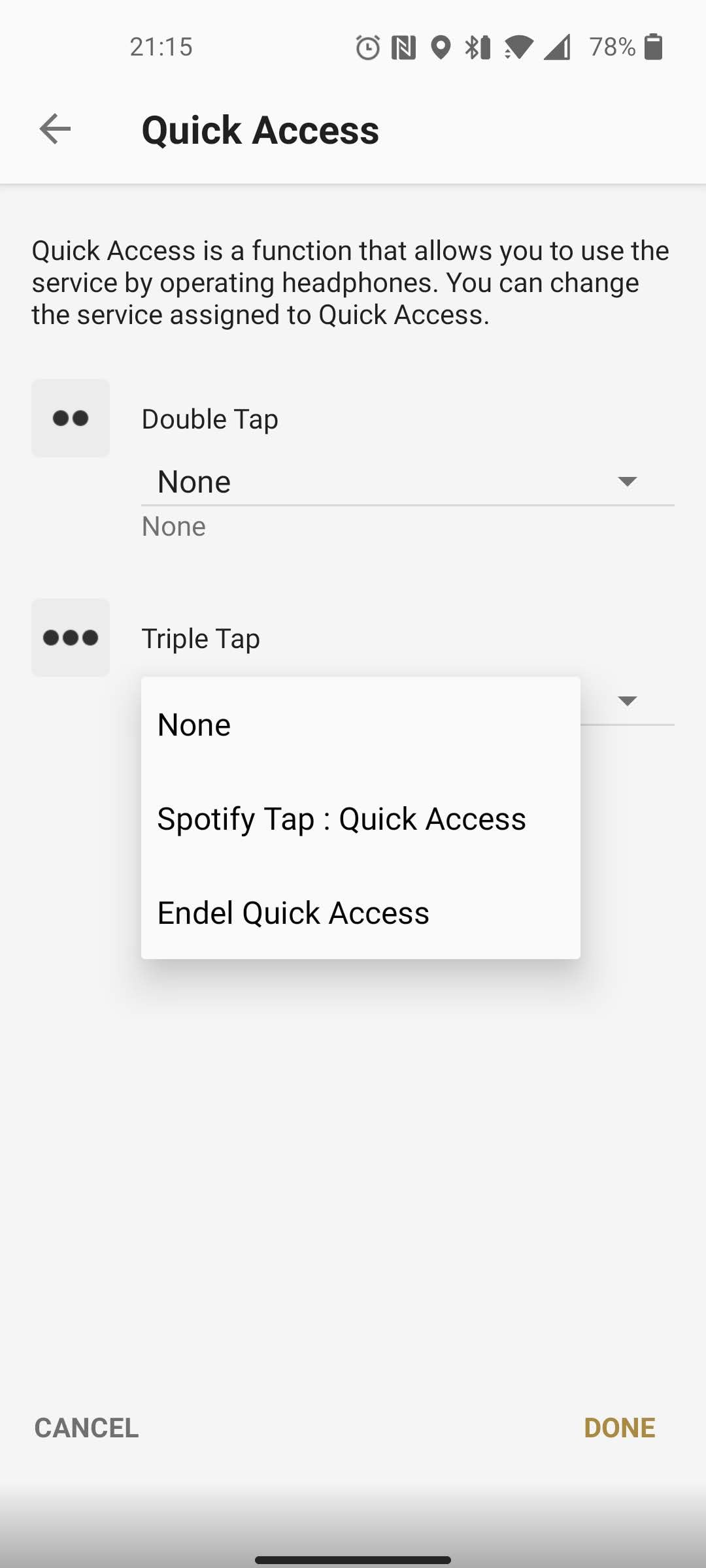Tap the alarm clock status icon
706x1568 pixels.
coord(367,47)
